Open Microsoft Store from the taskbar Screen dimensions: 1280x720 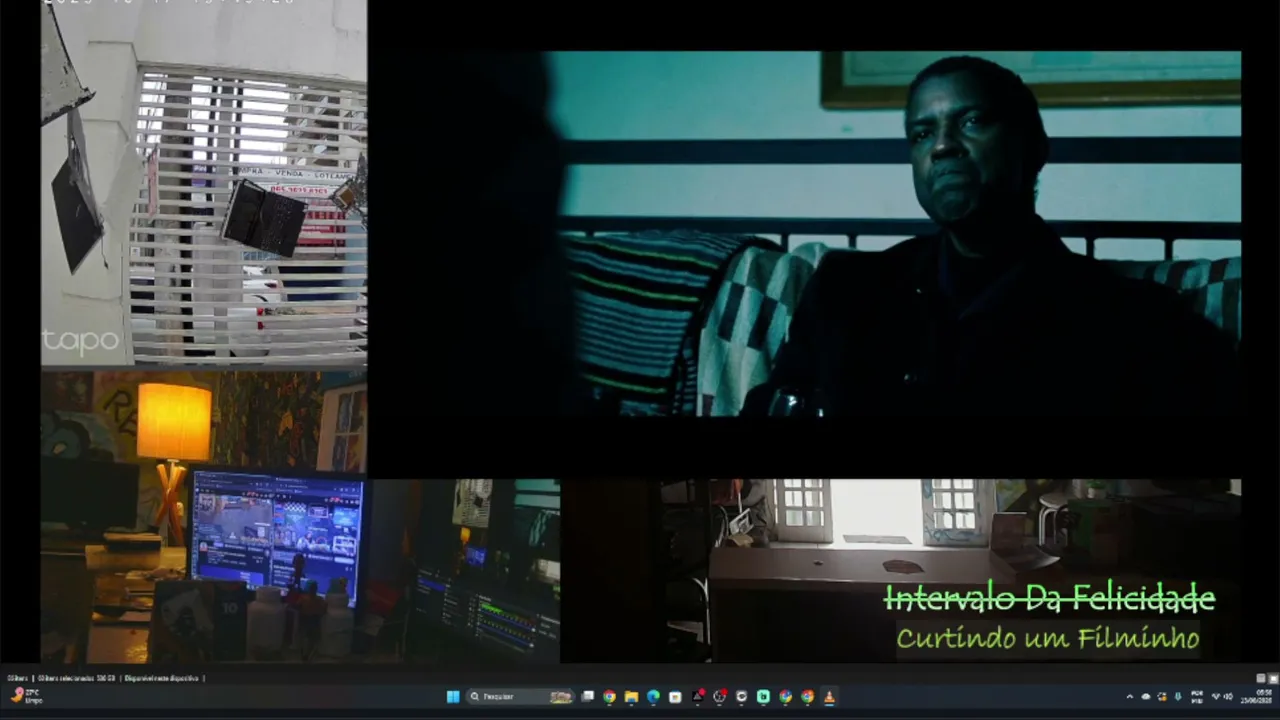(x=675, y=697)
